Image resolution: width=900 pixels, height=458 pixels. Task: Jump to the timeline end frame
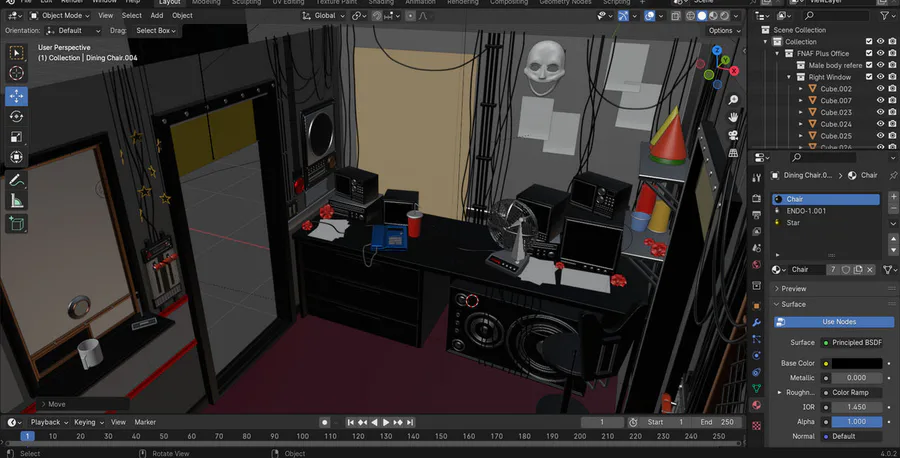click(x=410, y=422)
